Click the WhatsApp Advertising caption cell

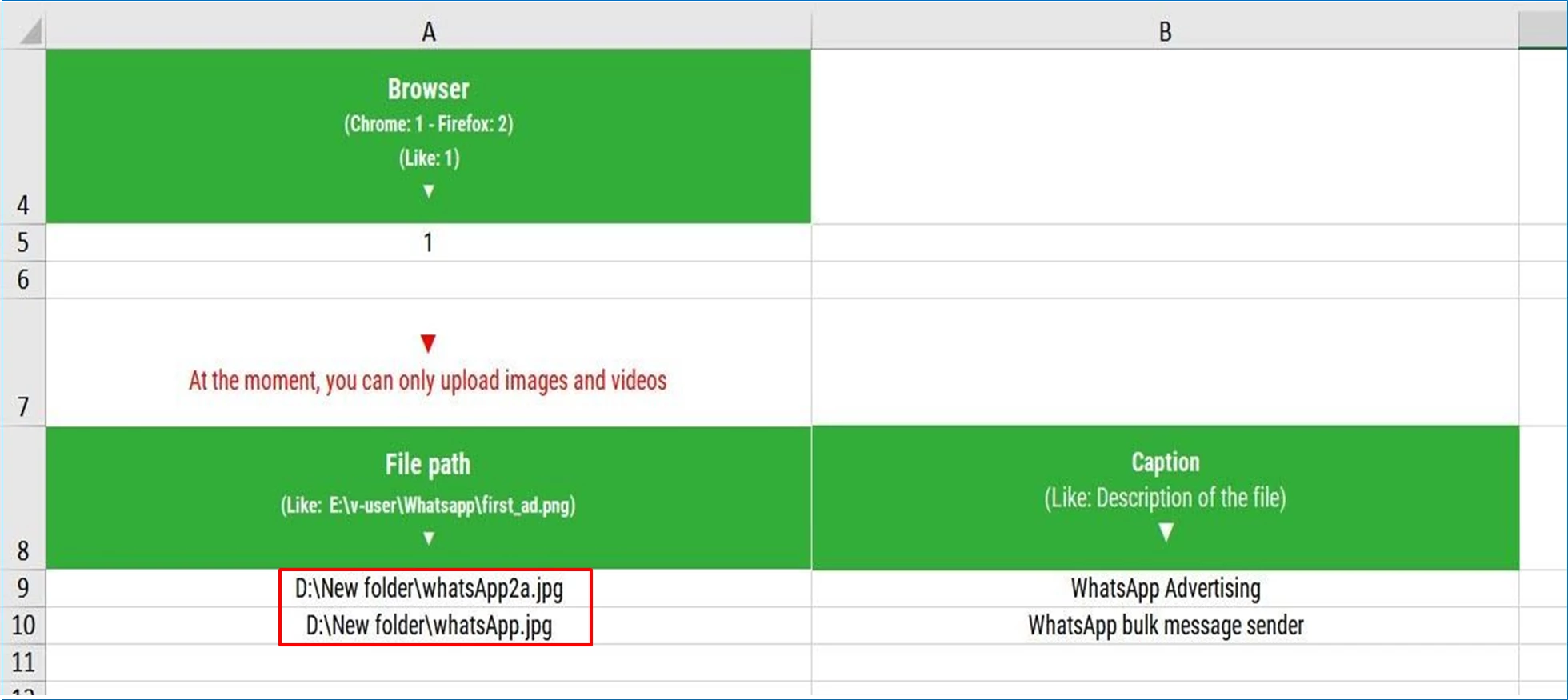click(x=1165, y=589)
